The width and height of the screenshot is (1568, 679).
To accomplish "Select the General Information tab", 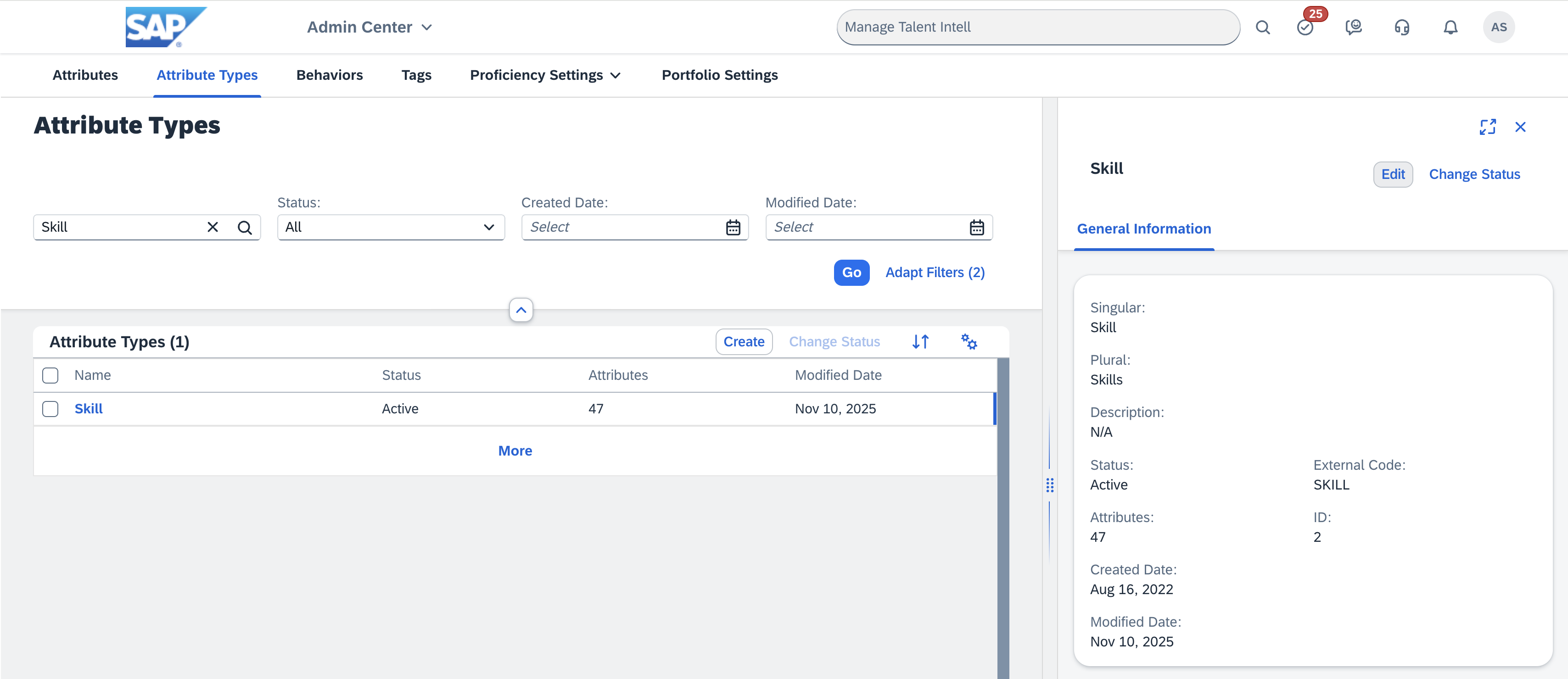I will (1144, 229).
